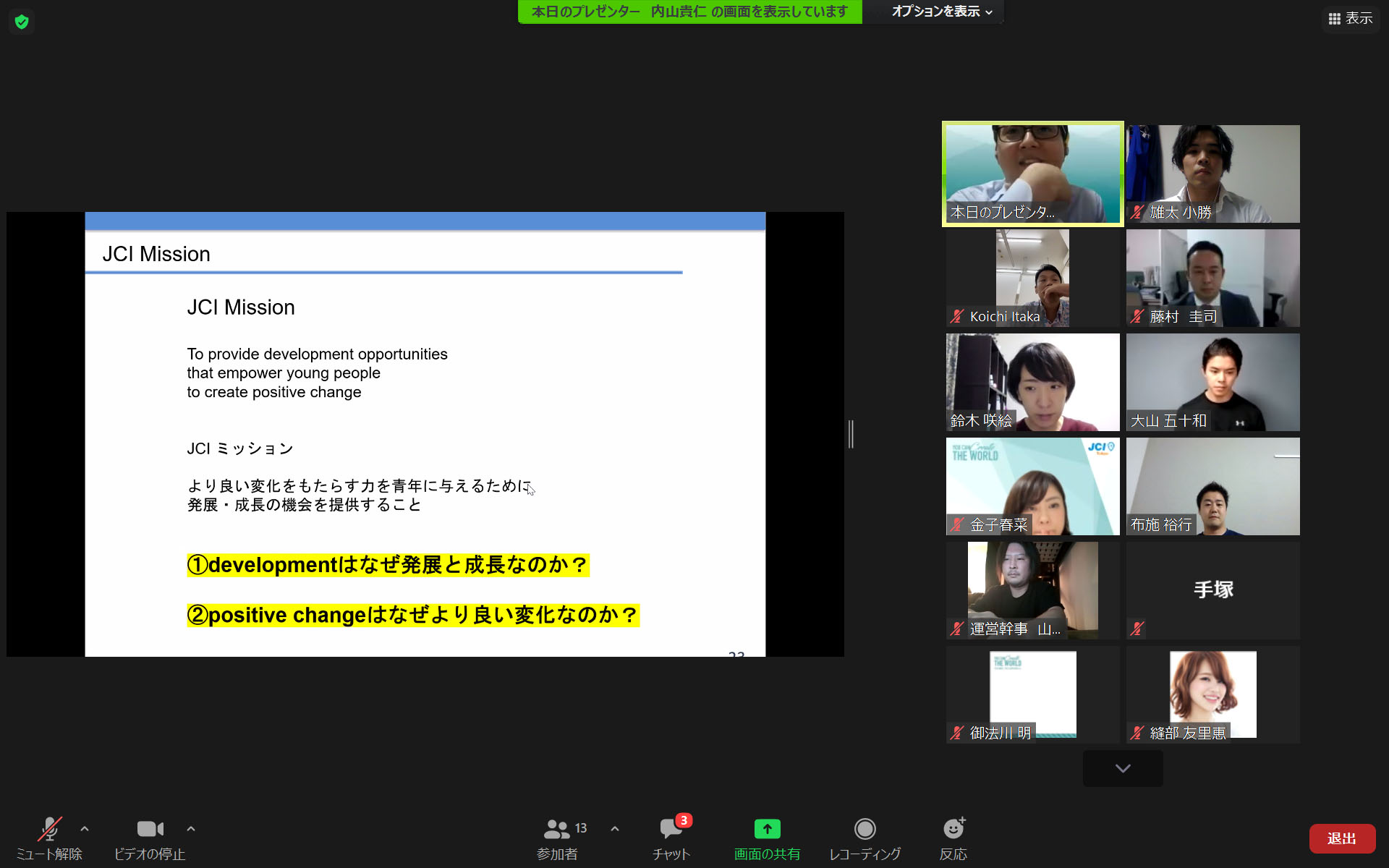Click the green screen share (画面の共有) icon
Viewport: 1389px width, 868px height.
pyautogui.click(x=767, y=829)
